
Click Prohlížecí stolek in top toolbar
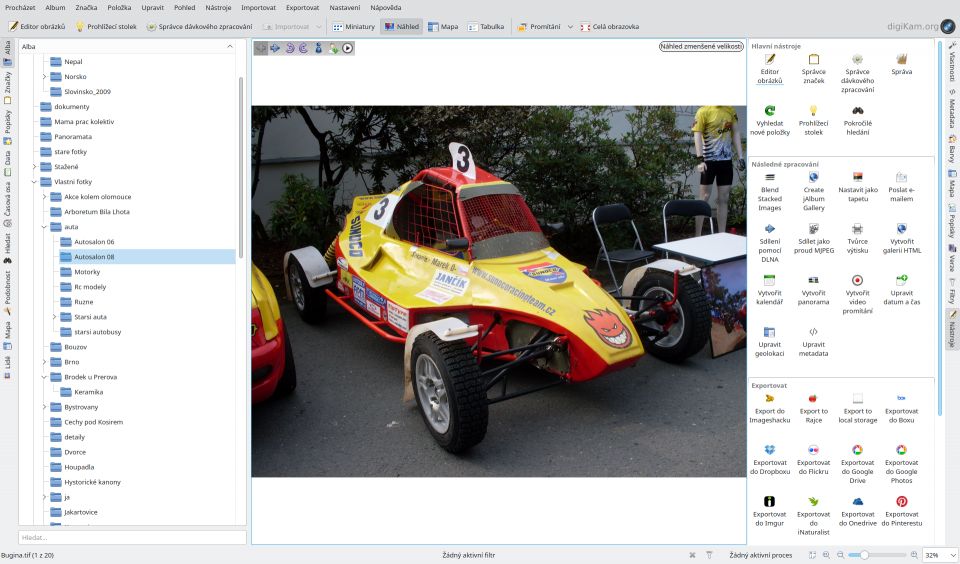[x=106, y=26]
